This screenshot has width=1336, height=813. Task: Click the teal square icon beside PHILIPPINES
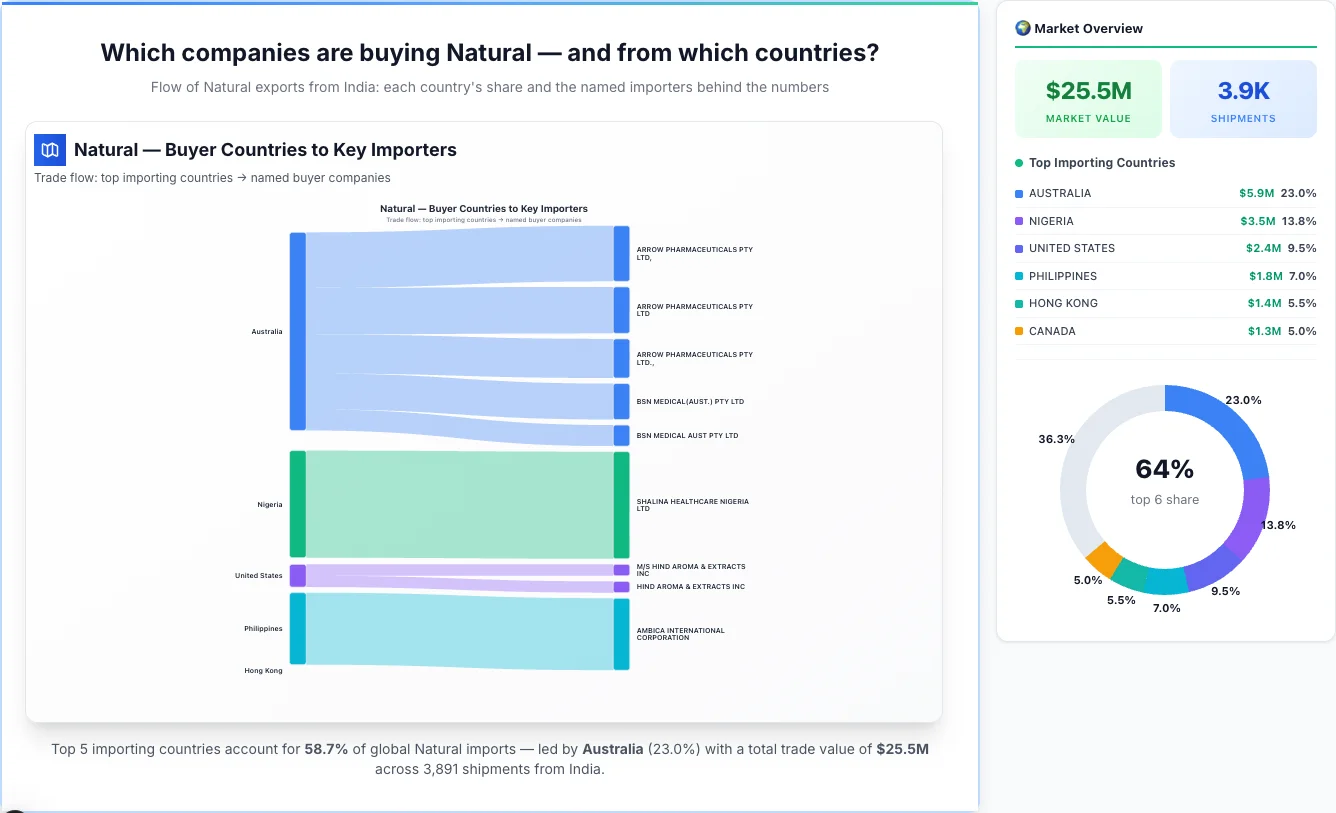point(1019,276)
